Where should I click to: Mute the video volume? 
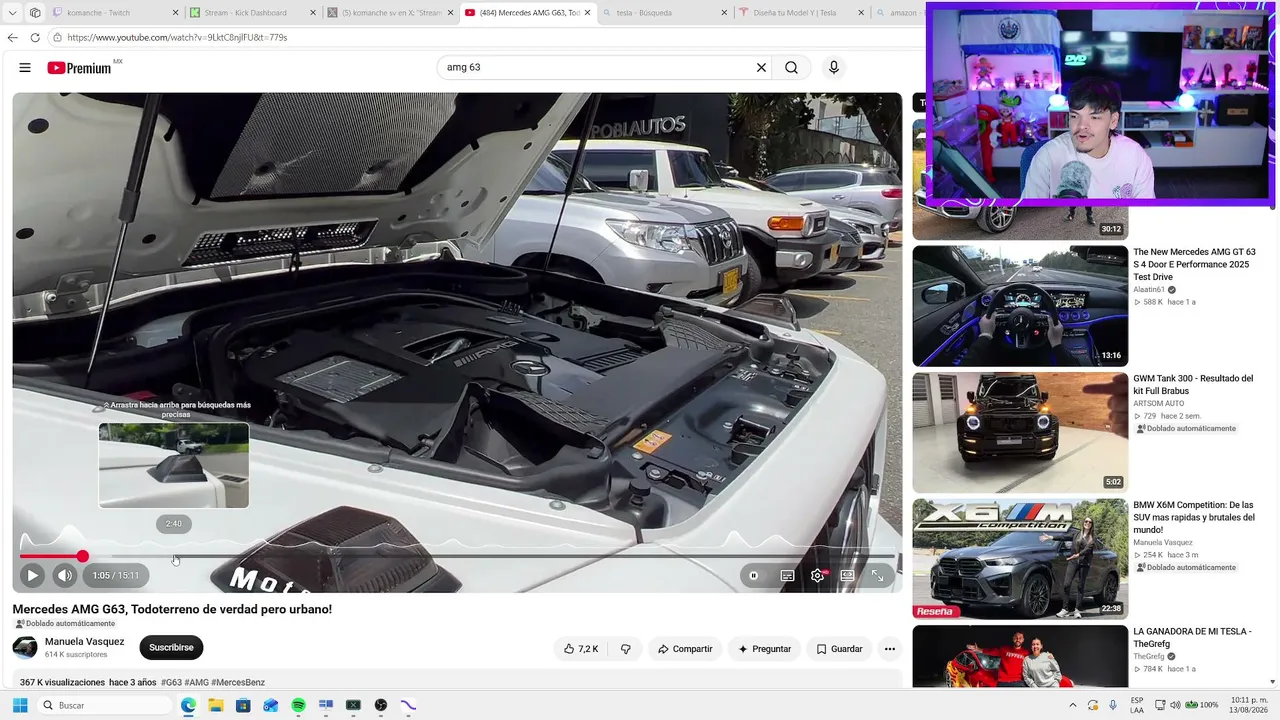pos(64,575)
